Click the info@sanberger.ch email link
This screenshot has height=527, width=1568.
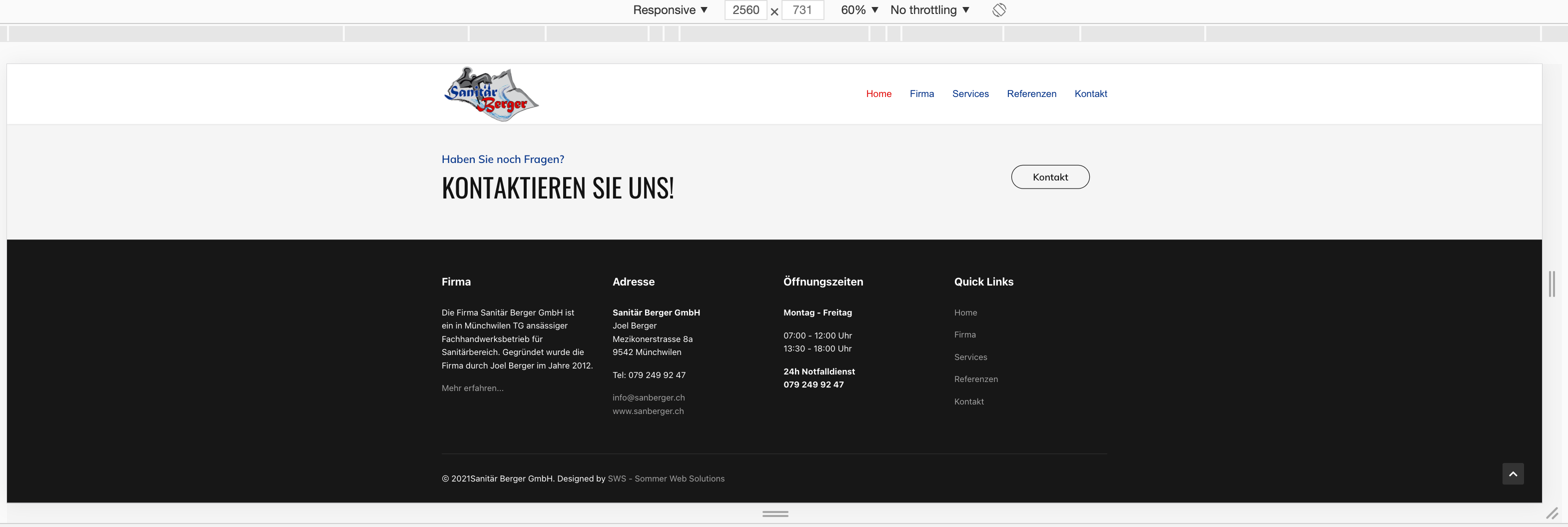point(648,398)
